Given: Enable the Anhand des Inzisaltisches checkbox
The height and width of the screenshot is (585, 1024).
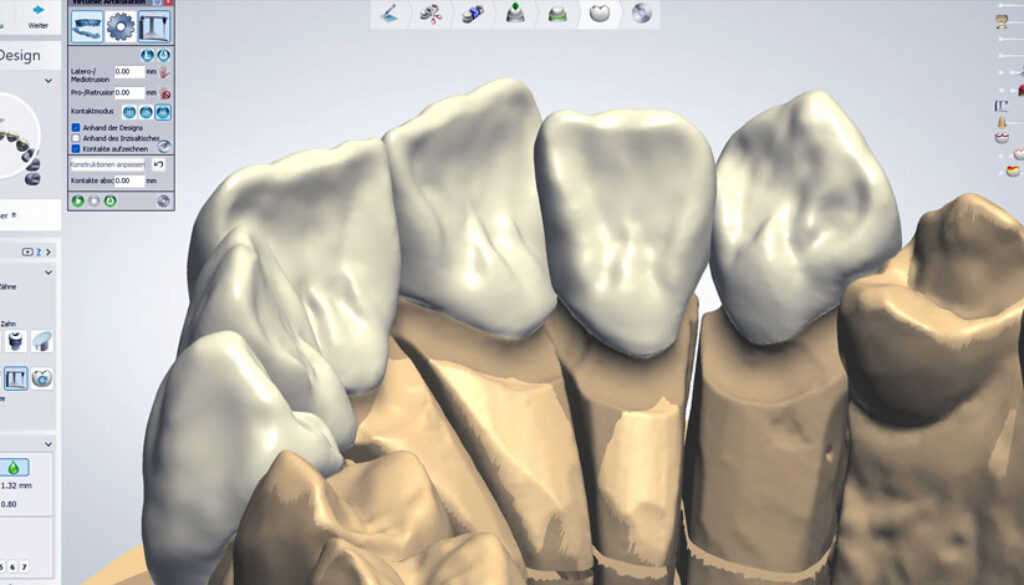Looking at the screenshot, I should 76,137.
